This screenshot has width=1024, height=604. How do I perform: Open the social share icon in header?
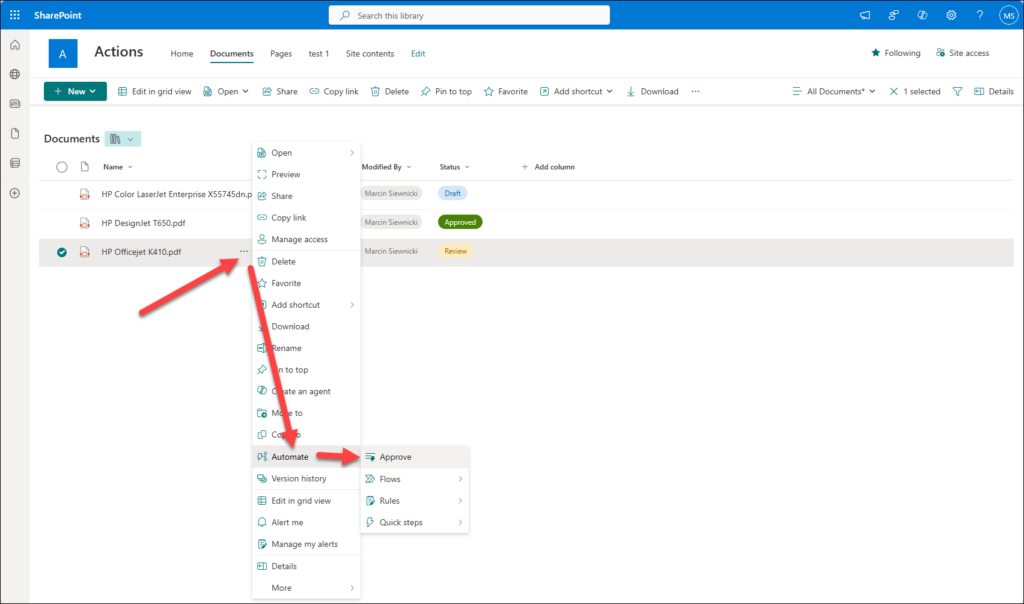pyautogui.click(x=893, y=15)
